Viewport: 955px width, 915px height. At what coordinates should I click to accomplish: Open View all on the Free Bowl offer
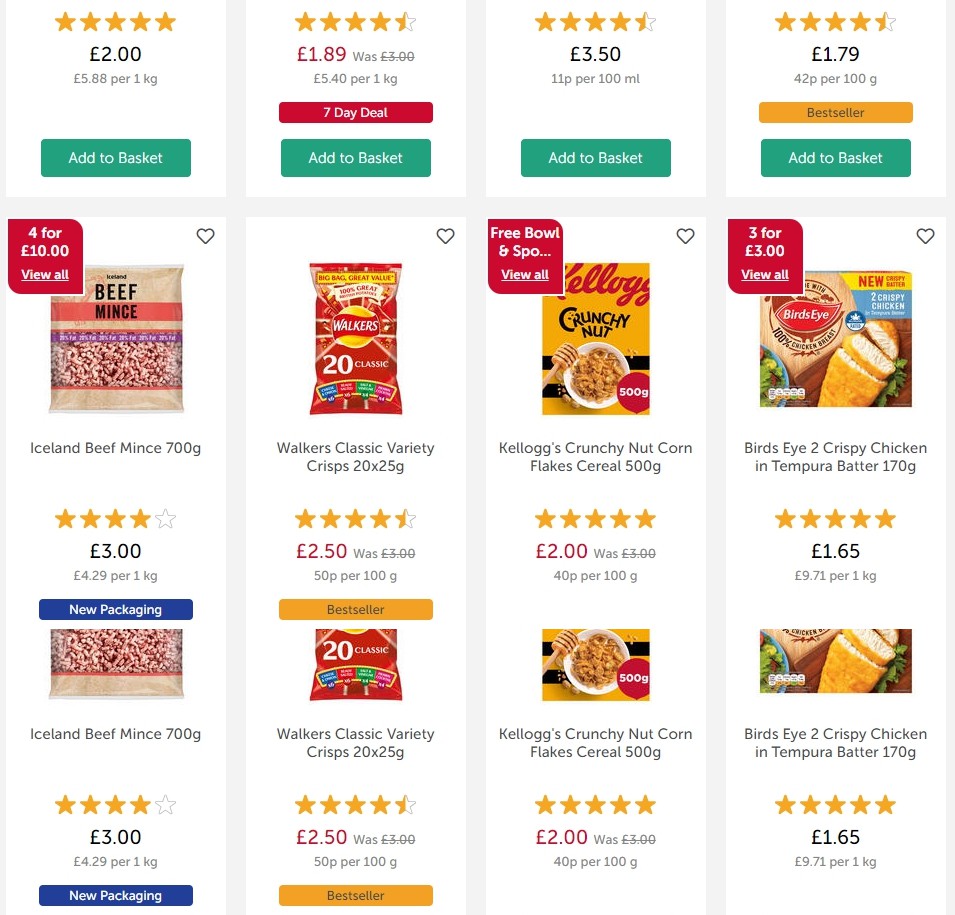click(524, 274)
